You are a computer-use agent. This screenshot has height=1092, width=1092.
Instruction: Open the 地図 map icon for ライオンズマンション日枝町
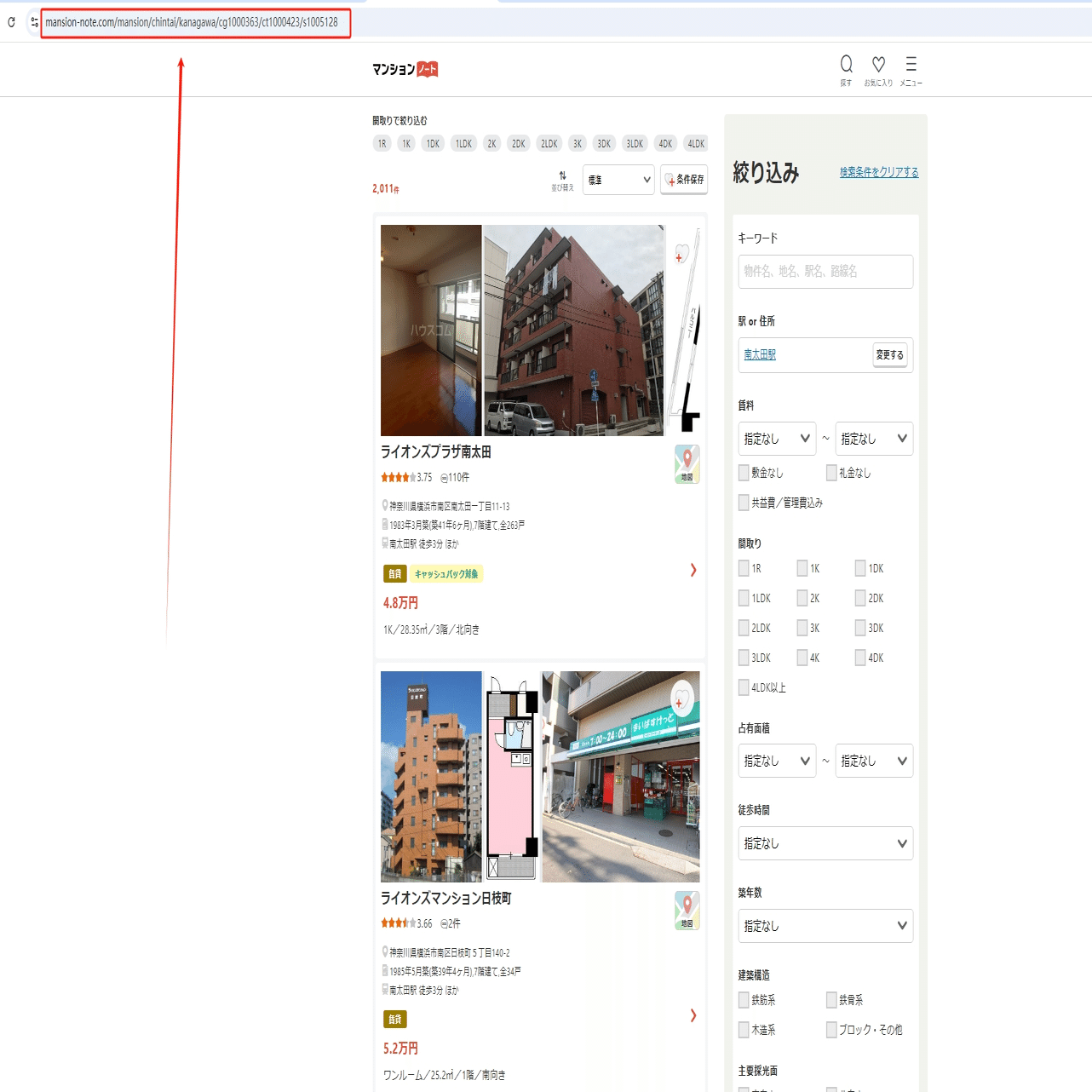[x=687, y=911]
